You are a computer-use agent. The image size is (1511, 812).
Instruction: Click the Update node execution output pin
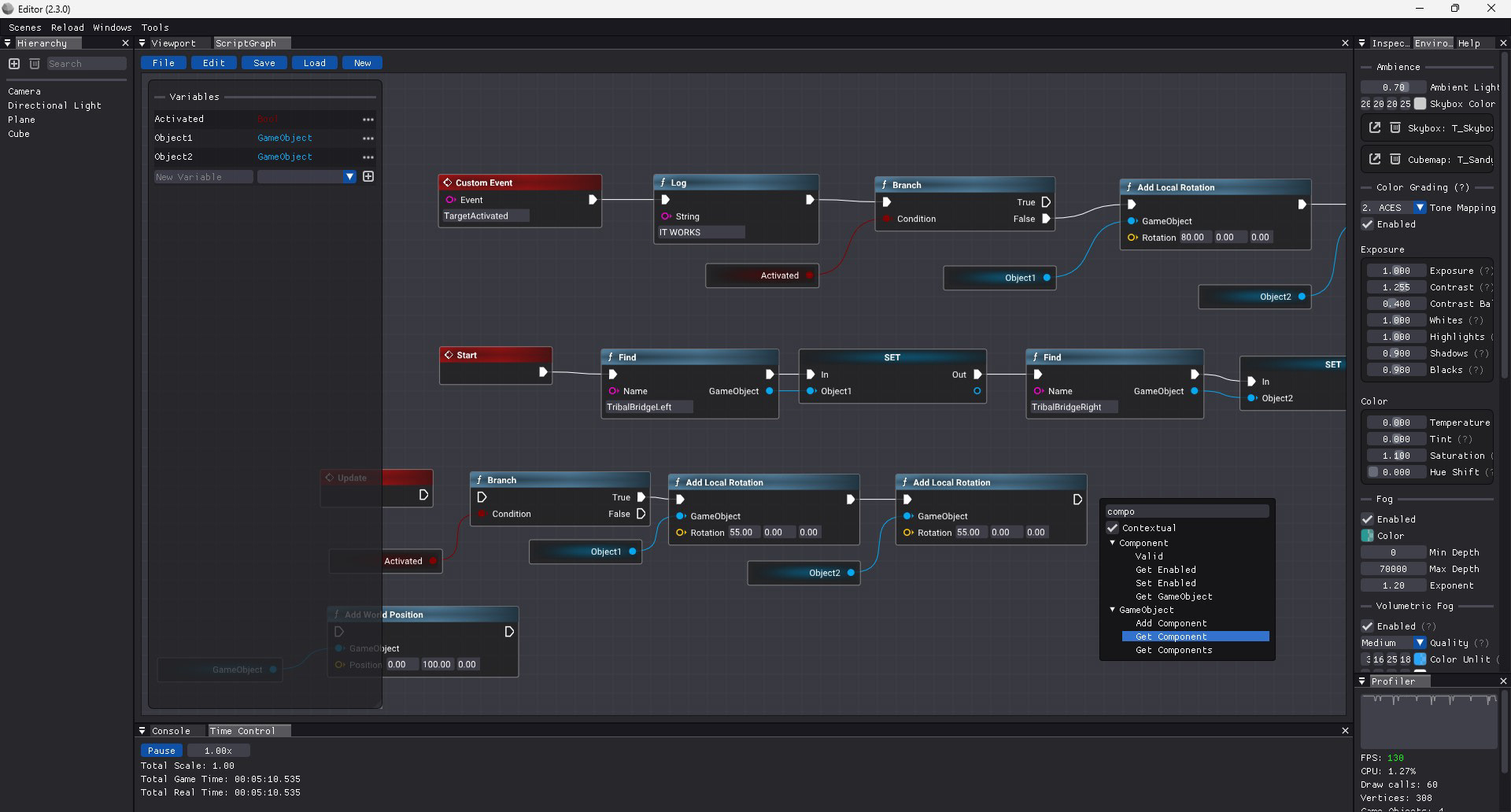(x=423, y=495)
